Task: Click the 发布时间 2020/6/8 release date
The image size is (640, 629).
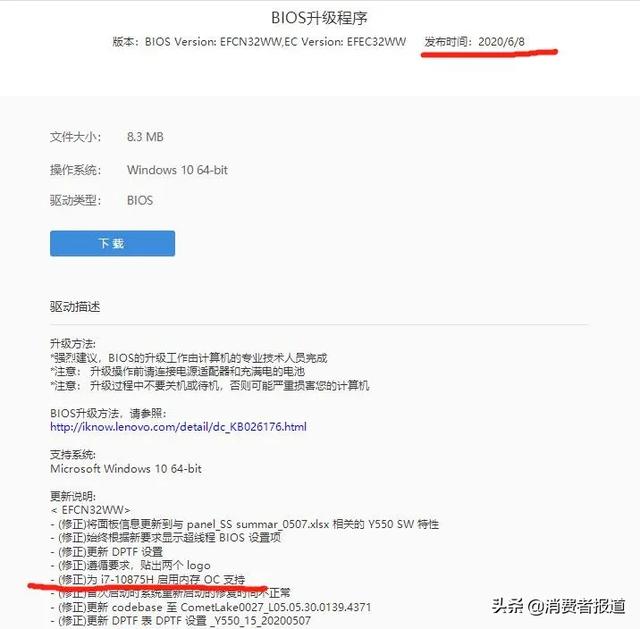Action: point(474,42)
